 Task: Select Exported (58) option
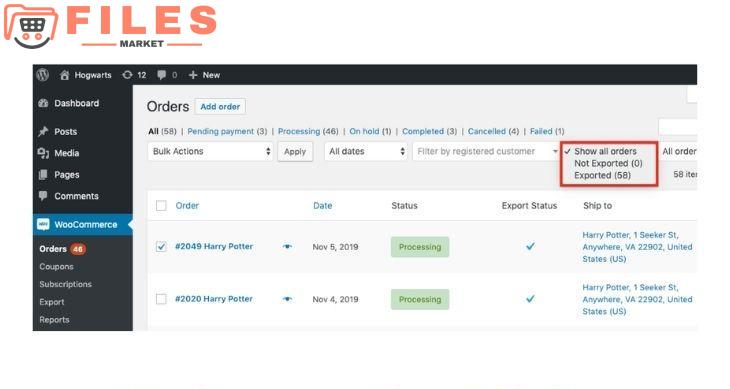point(602,175)
